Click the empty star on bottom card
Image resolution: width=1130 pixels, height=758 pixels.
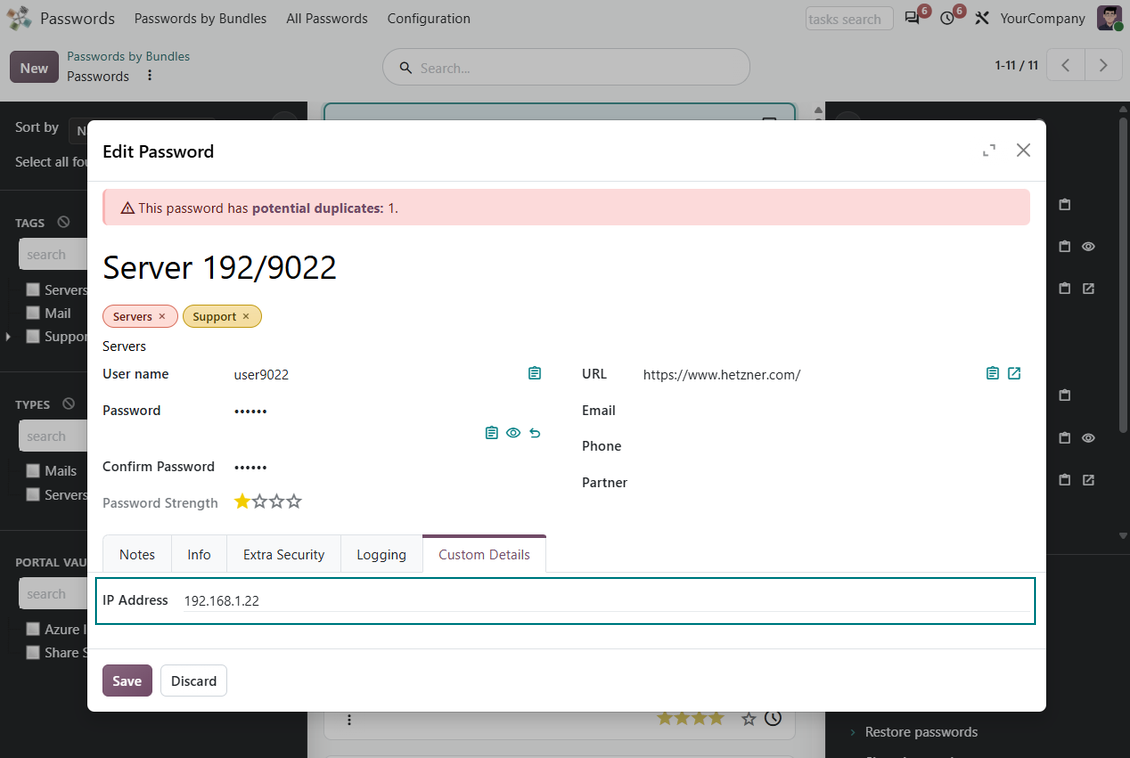click(749, 718)
